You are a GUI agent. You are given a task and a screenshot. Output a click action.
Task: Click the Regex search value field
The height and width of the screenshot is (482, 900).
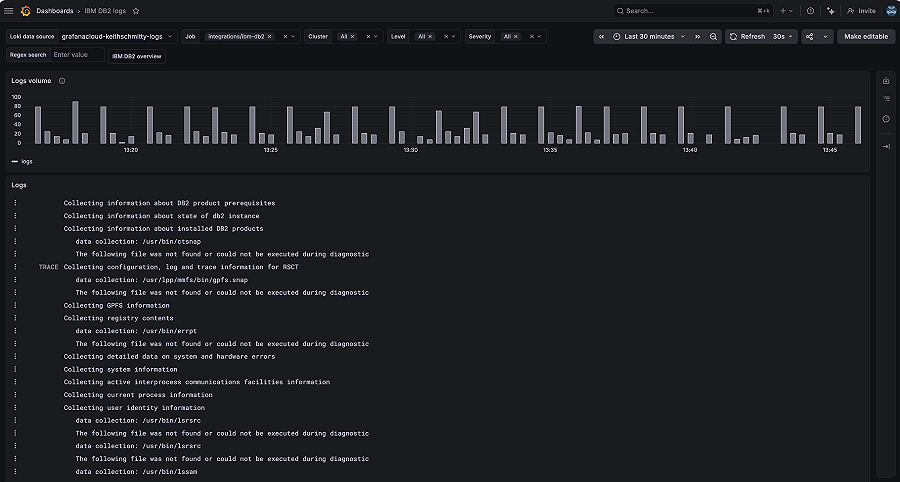click(x=77, y=55)
